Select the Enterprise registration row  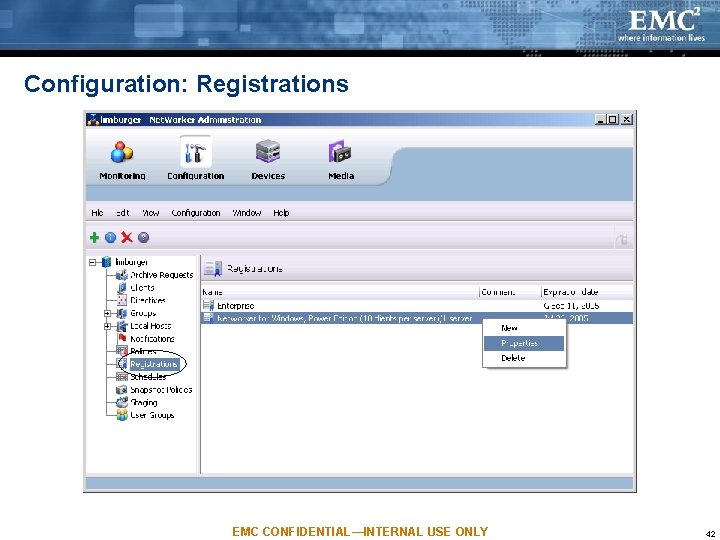tap(417, 305)
